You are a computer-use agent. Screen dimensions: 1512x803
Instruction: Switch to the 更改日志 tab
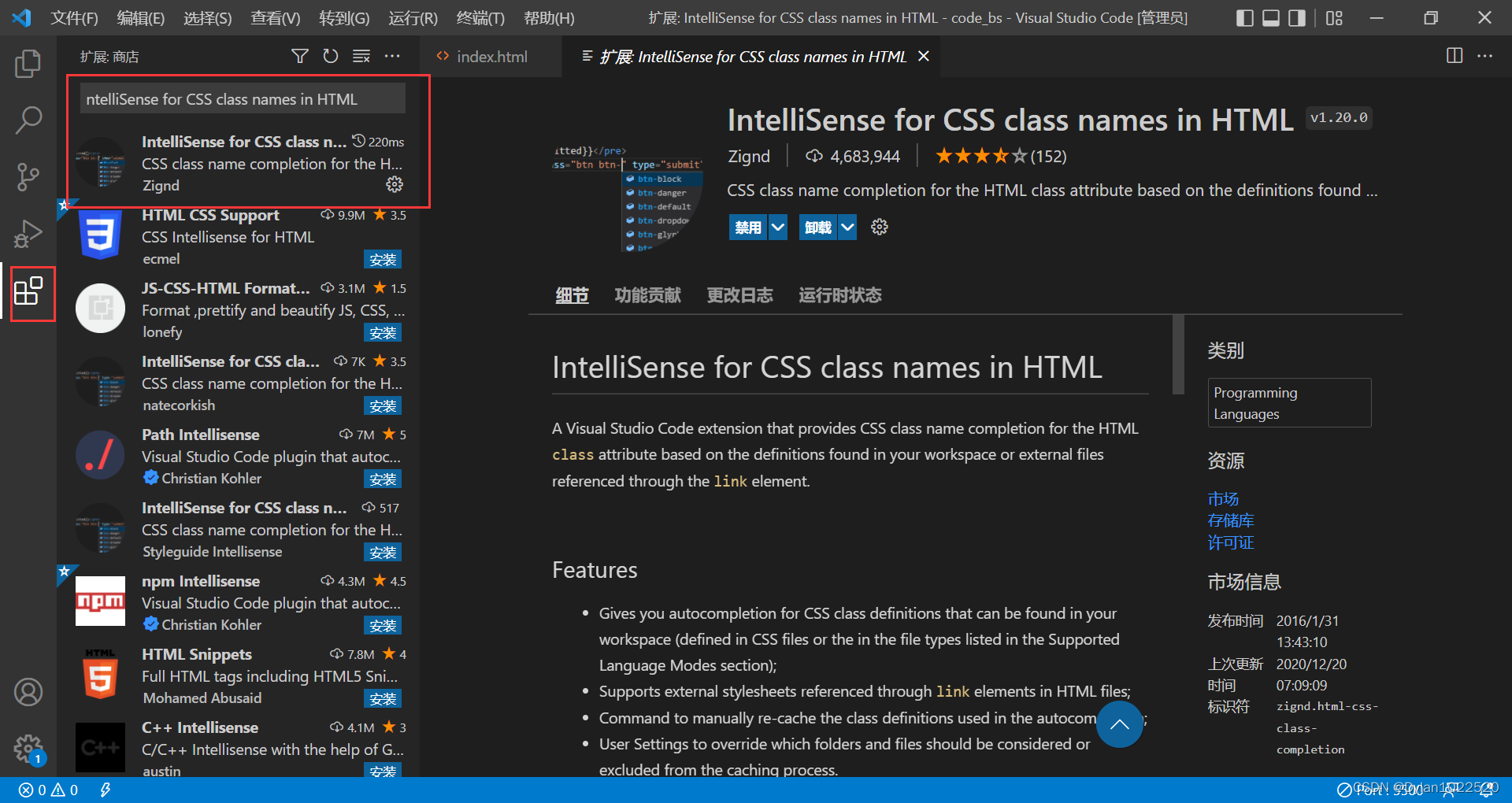point(739,294)
